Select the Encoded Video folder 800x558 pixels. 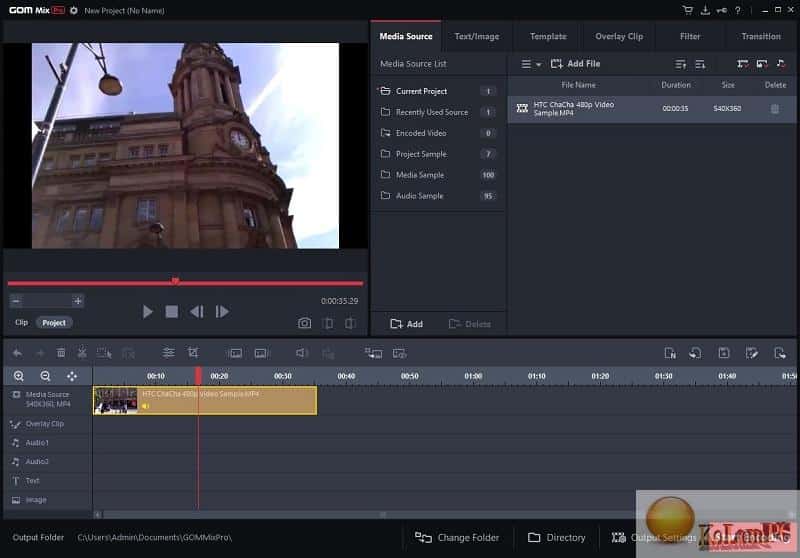click(x=438, y=133)
